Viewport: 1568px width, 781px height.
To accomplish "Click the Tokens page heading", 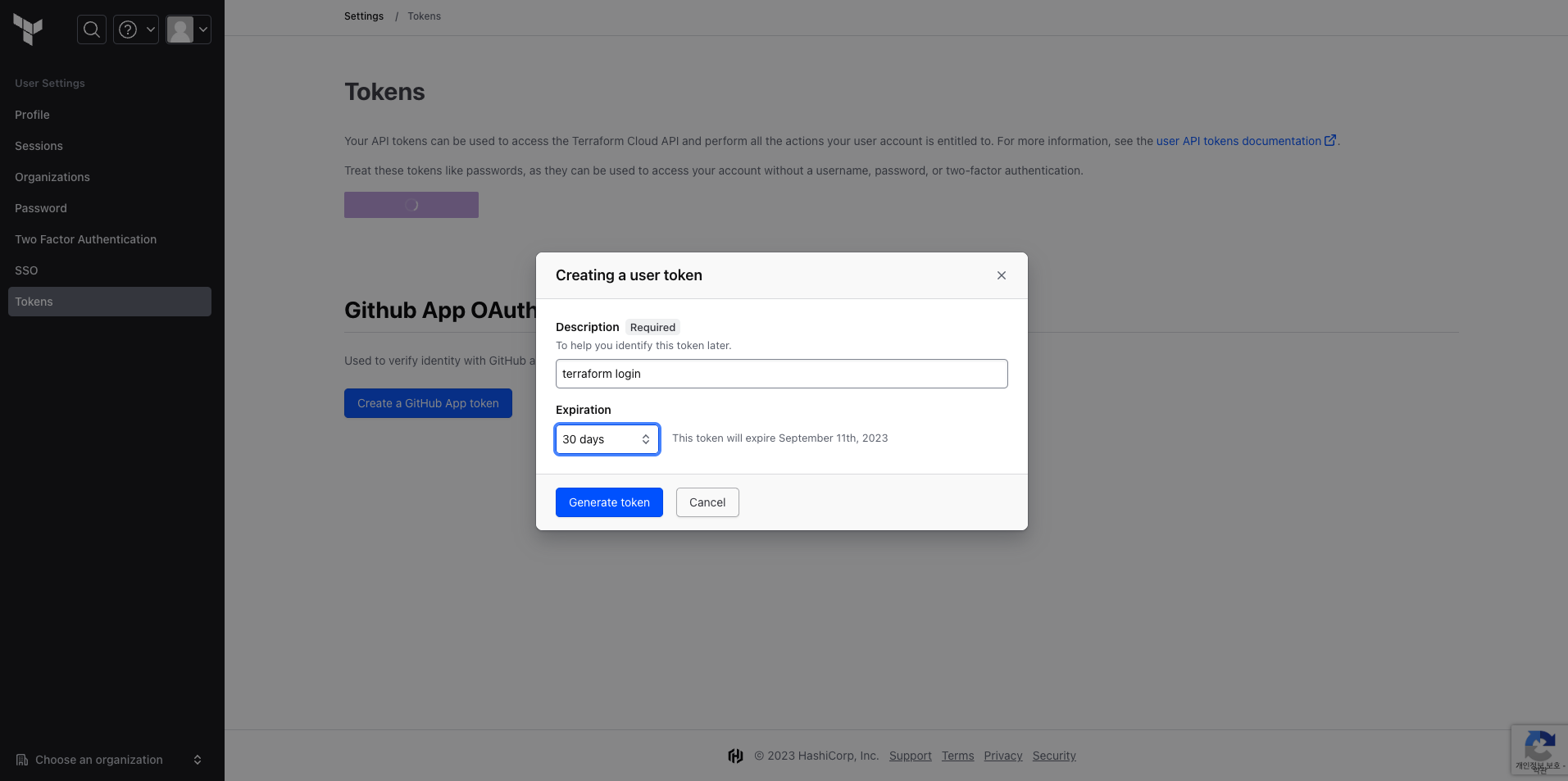I will click(384, 92).
